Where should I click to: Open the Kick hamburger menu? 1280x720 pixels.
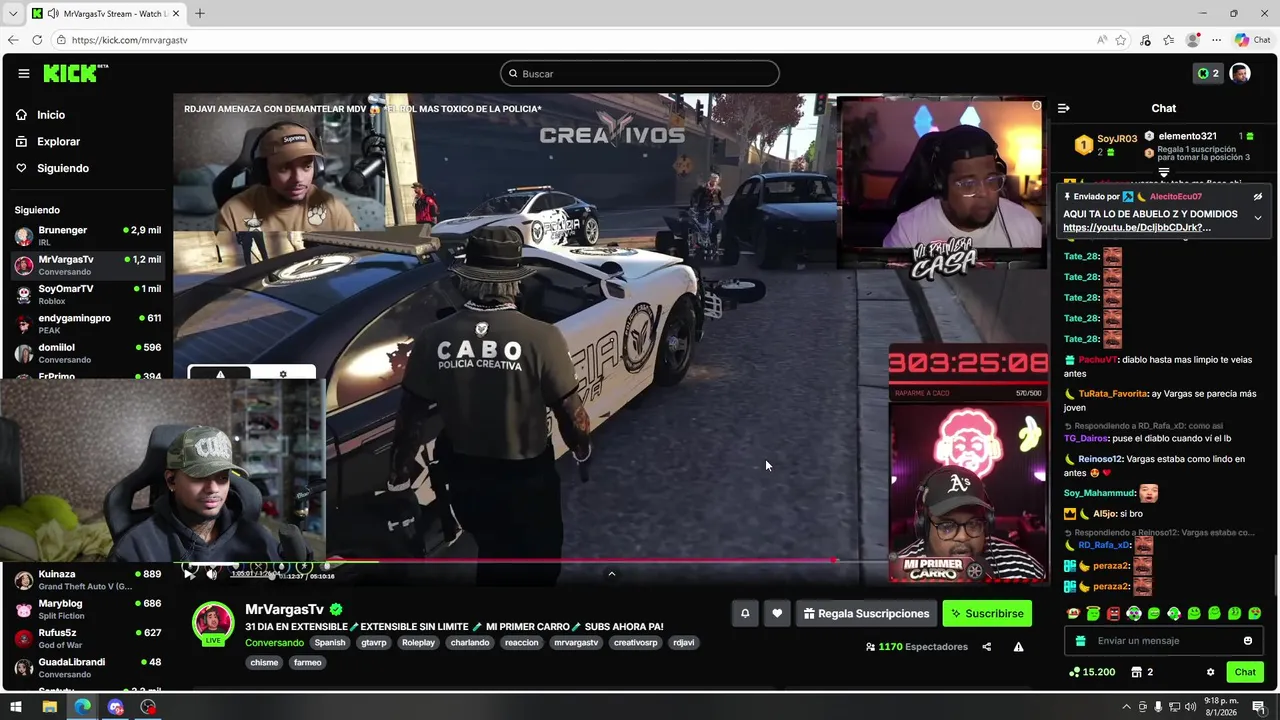(23, 73)
